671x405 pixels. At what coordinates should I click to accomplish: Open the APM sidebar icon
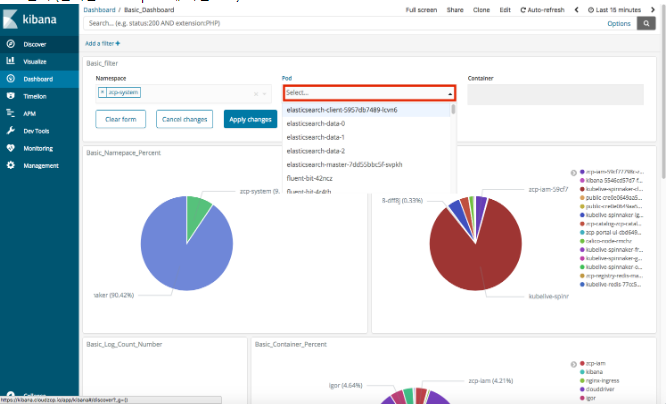tap(11, 113)
